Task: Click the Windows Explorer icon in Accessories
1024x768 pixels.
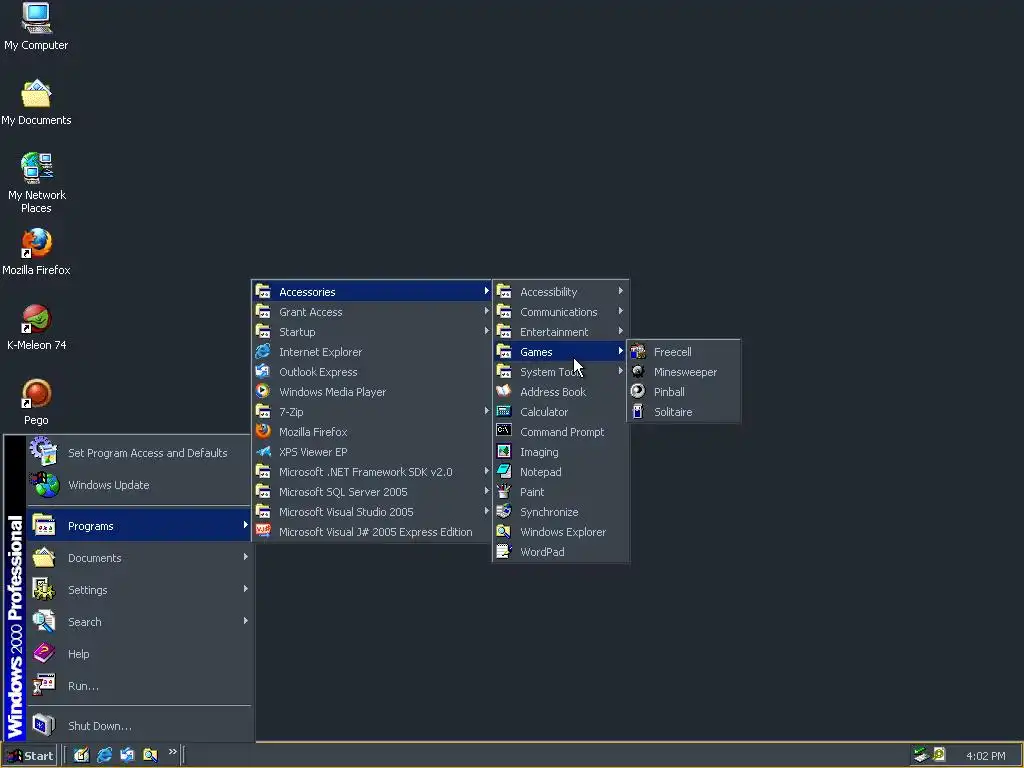Action: click(504, 531)
